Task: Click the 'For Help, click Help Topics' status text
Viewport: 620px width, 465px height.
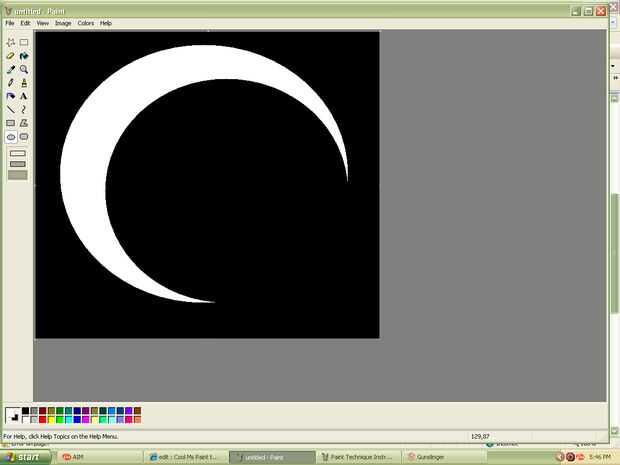Action: coord(60,437)
